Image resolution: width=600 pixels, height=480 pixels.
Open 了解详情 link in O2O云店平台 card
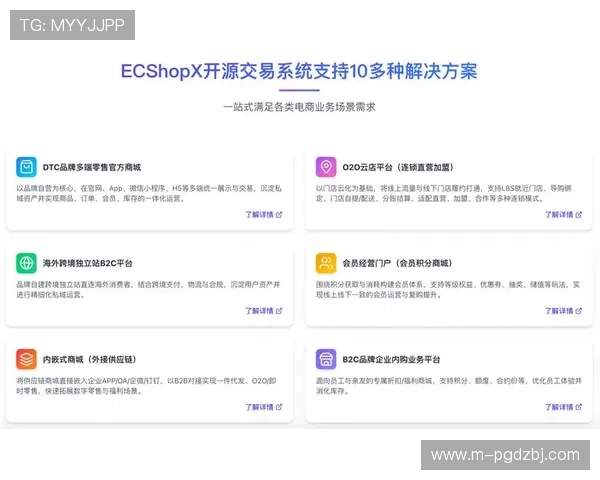click(563, 215)
